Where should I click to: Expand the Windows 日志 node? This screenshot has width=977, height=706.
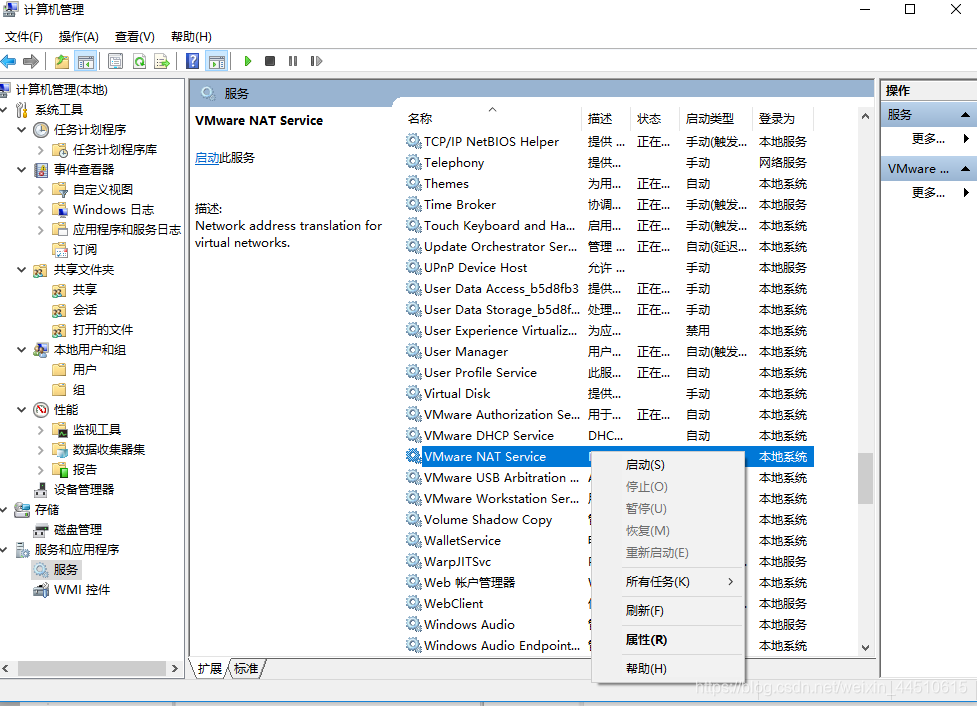point(41,209)
